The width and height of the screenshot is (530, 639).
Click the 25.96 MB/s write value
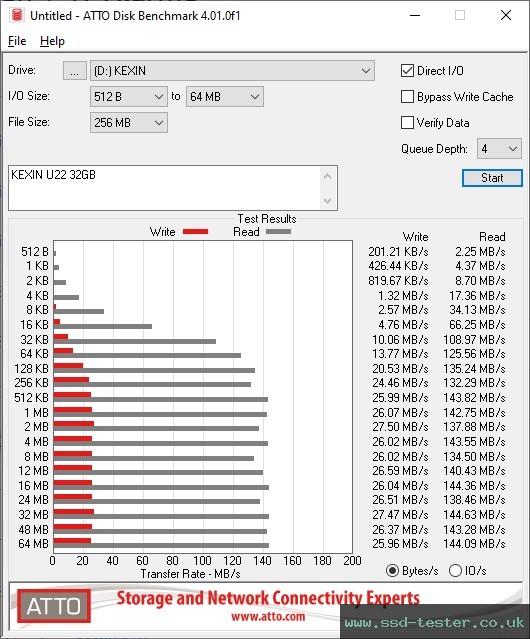coord(400,544)
